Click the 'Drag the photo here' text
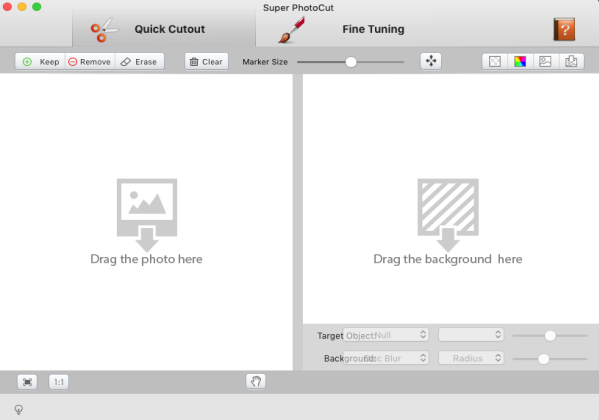Screen dimensions: 599x420 (x=146, y=259)
